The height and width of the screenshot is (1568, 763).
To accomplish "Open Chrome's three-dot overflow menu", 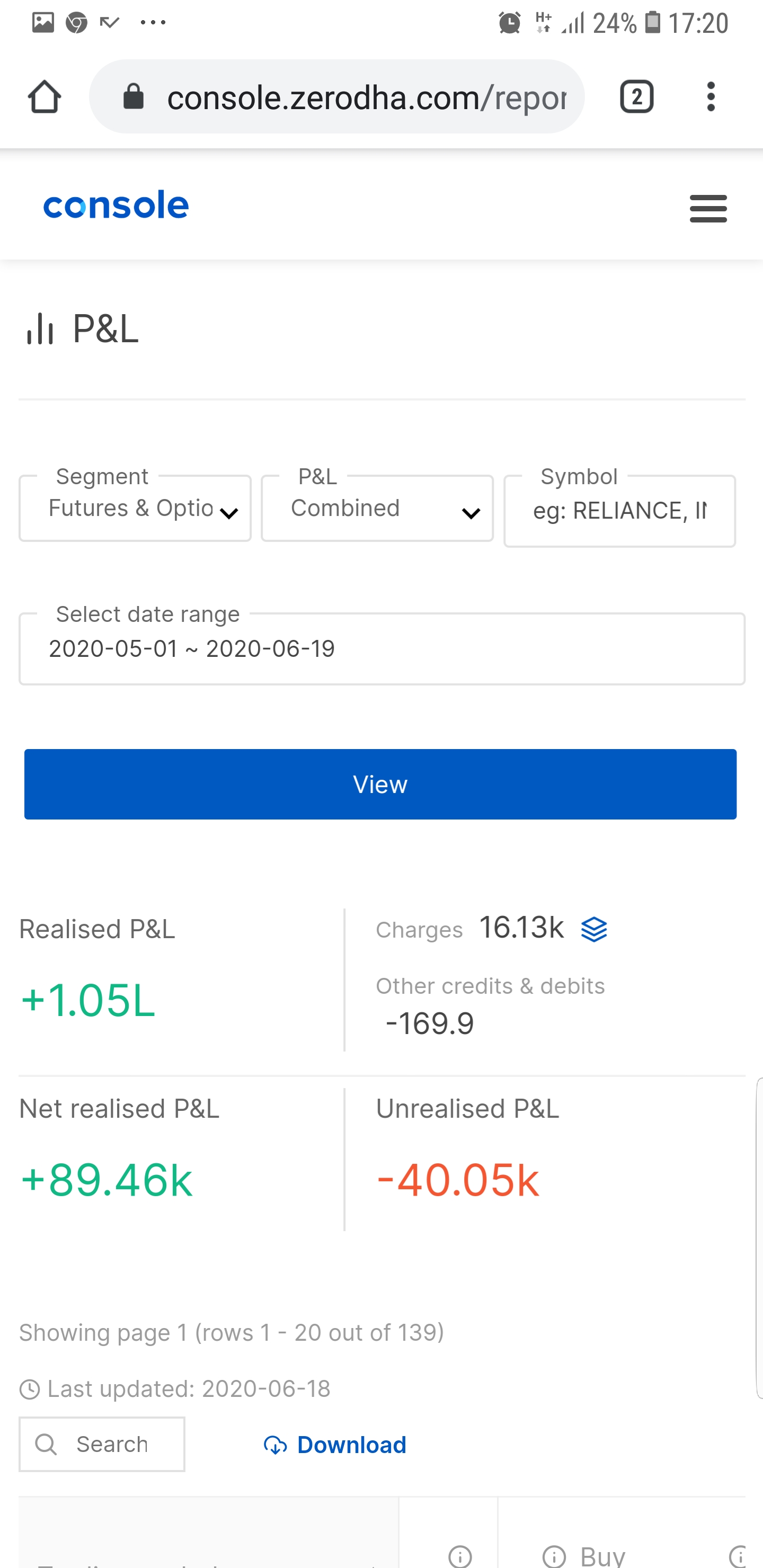I will point(711,97).
